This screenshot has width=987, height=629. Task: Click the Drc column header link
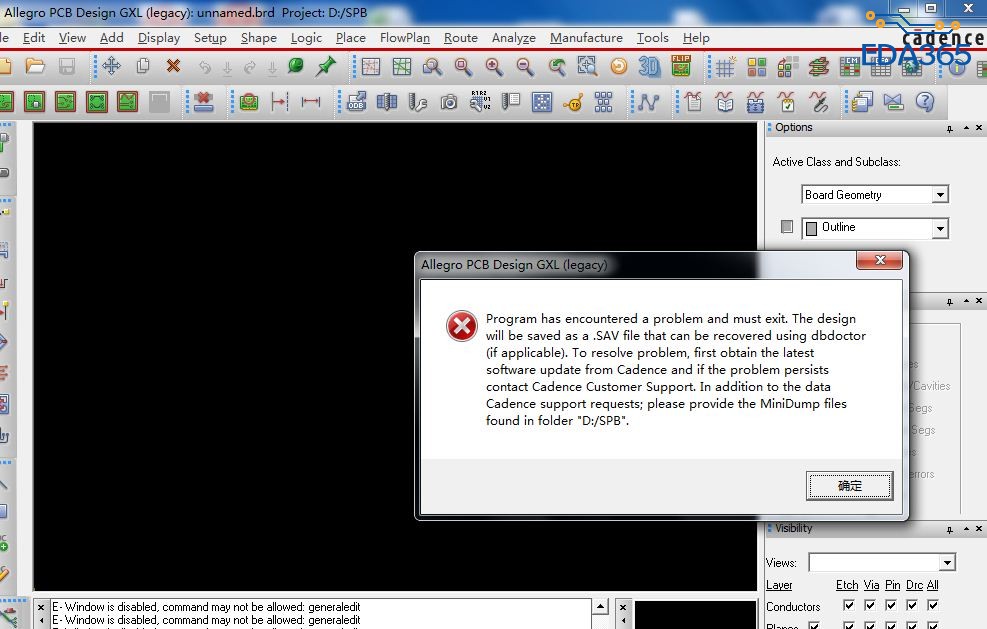915,585
